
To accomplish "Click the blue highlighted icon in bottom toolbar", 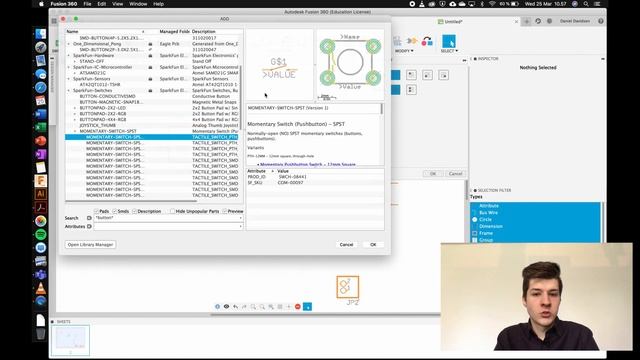I will [307, 307].
